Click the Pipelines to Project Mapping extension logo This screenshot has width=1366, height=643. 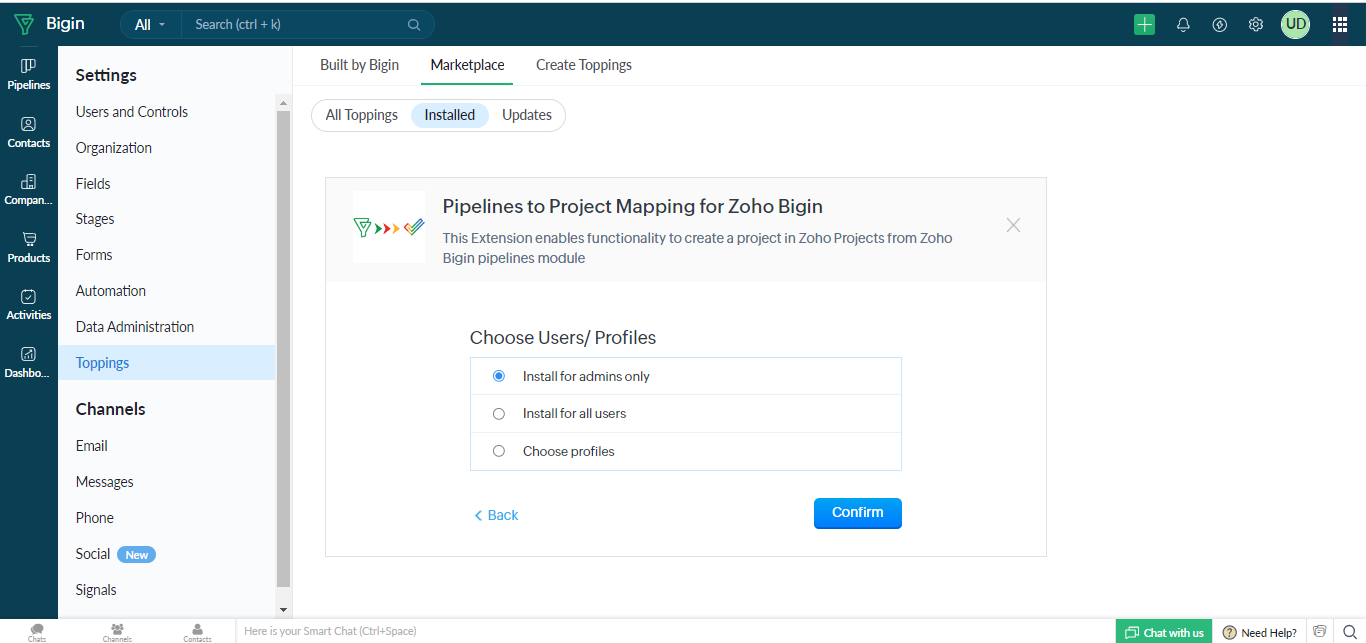(389, 227)
